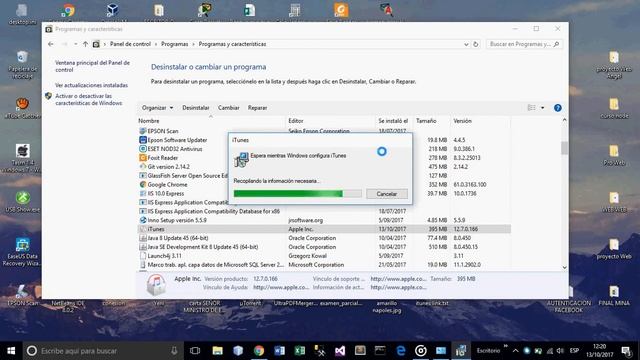Expand the view options dropdown arrow
Image resolution: width=640 pixels, height=360 pixels.
pos(542,108)
